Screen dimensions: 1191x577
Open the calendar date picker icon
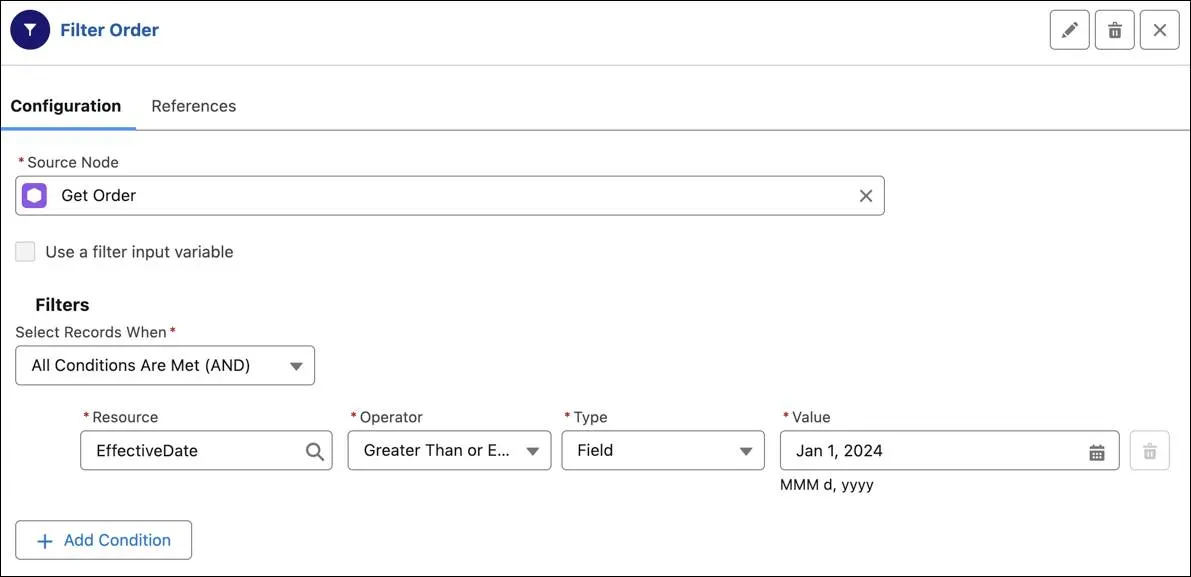pos(1097,452)
